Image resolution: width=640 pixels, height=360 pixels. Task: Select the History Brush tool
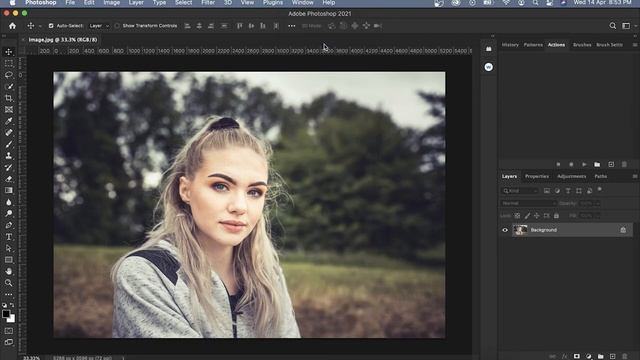(9, 167)
